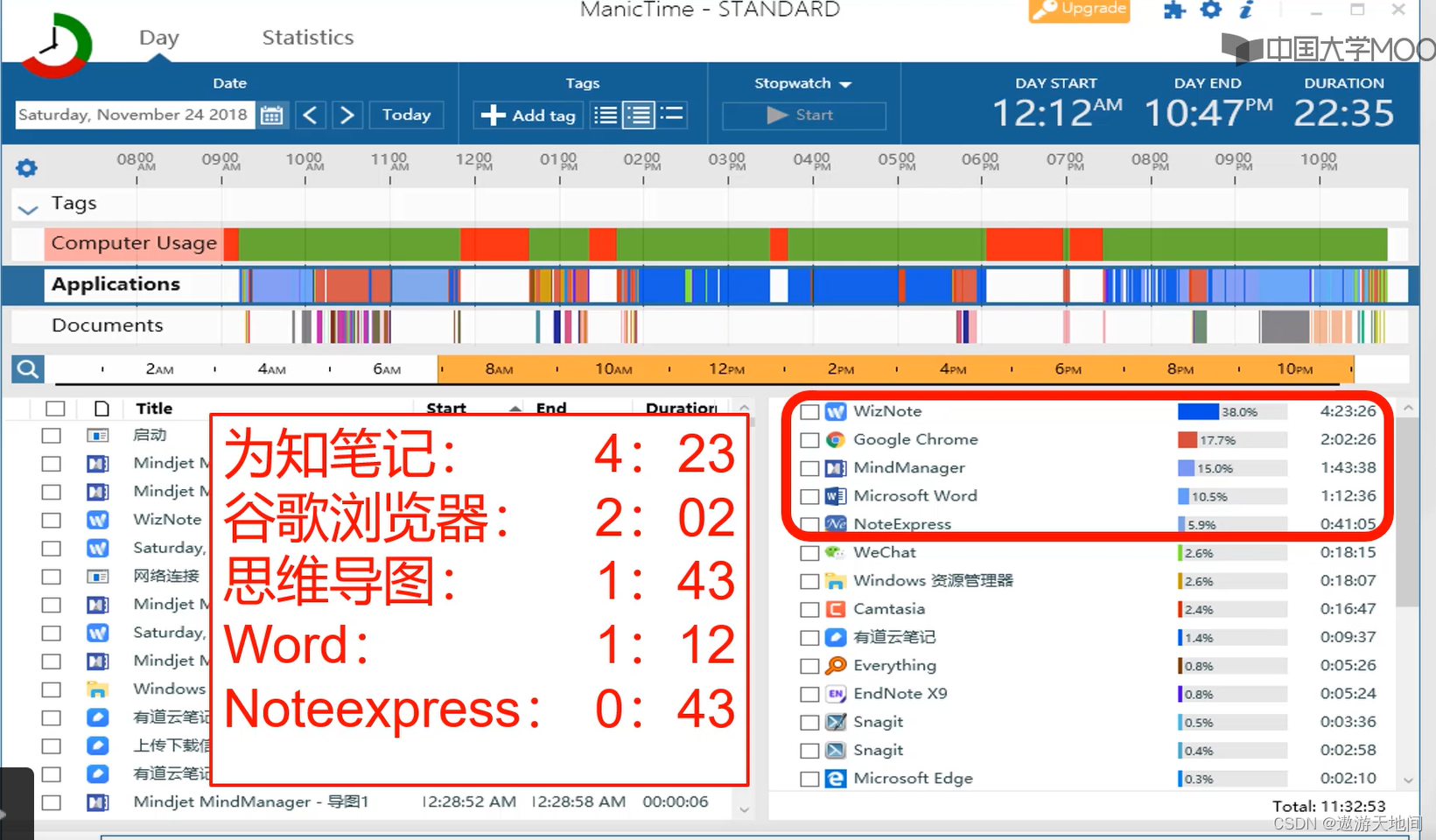
Task: Select the NoteExpress application row
Action: point(1089,524)
